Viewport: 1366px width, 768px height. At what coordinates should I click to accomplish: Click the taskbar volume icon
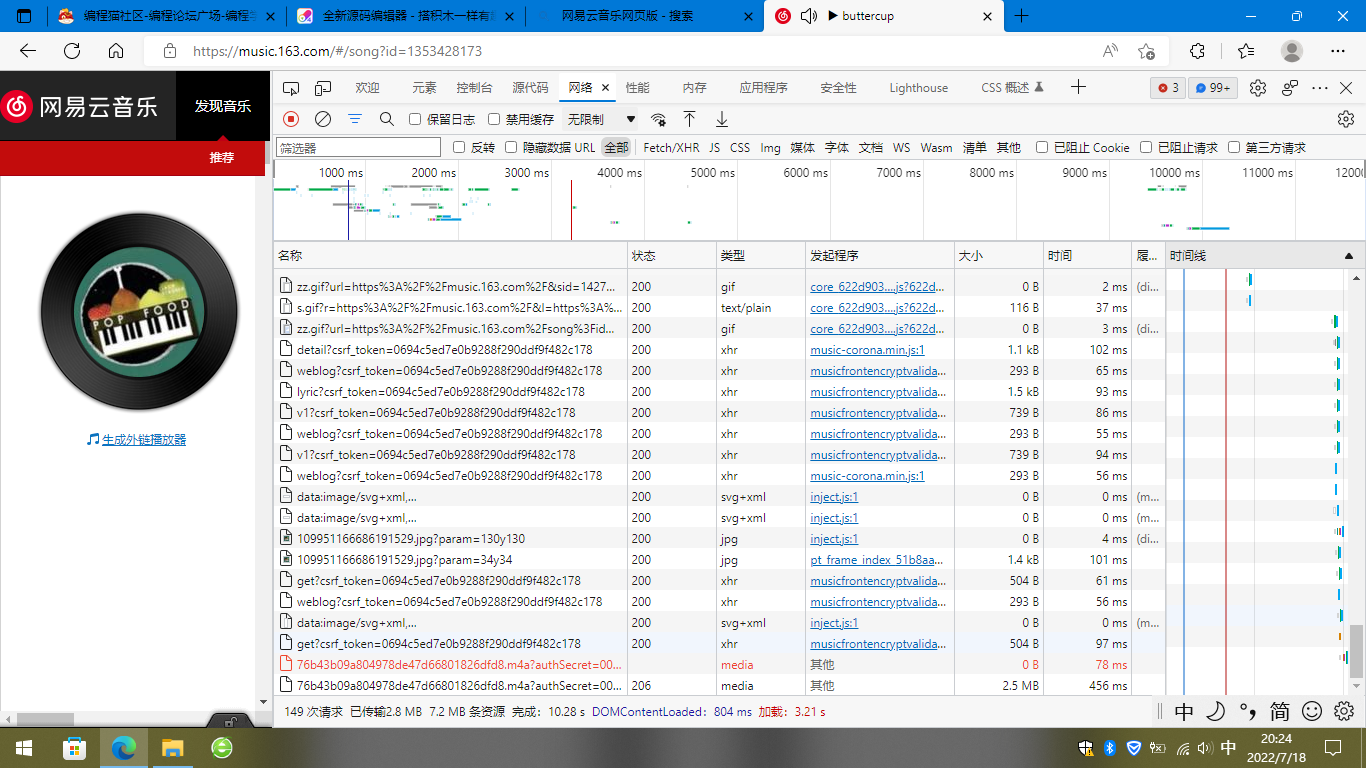[x=1205, y=748]
